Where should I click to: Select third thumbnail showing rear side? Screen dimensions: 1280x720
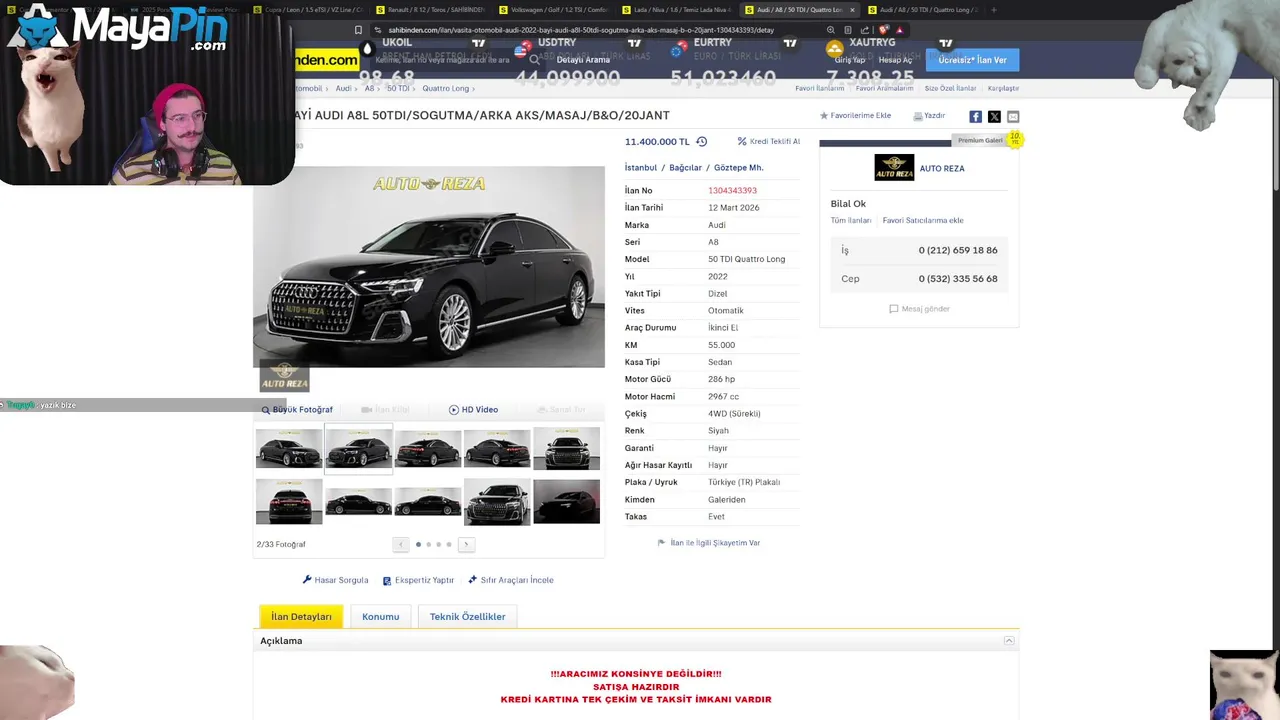pos(428,448)
